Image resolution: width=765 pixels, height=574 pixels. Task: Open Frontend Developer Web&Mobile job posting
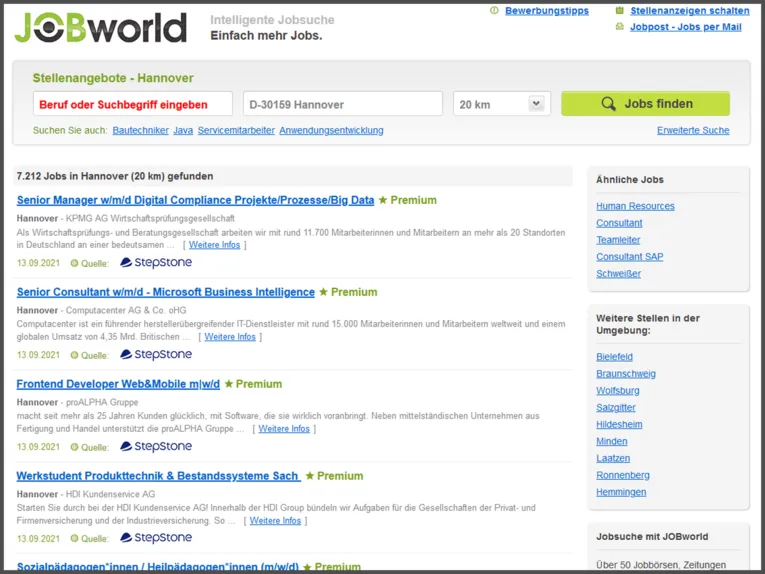point(118,384)
